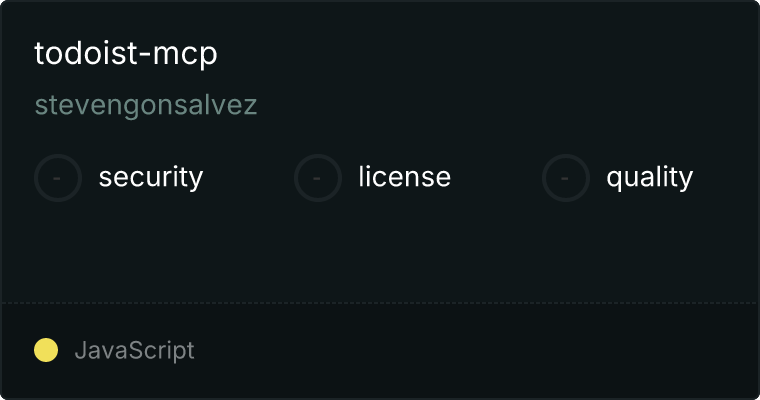Click the blank area right of the stevengonsalvez name
Image resolution: width=760 pixels, height=400 pixels.
[504, 105]
